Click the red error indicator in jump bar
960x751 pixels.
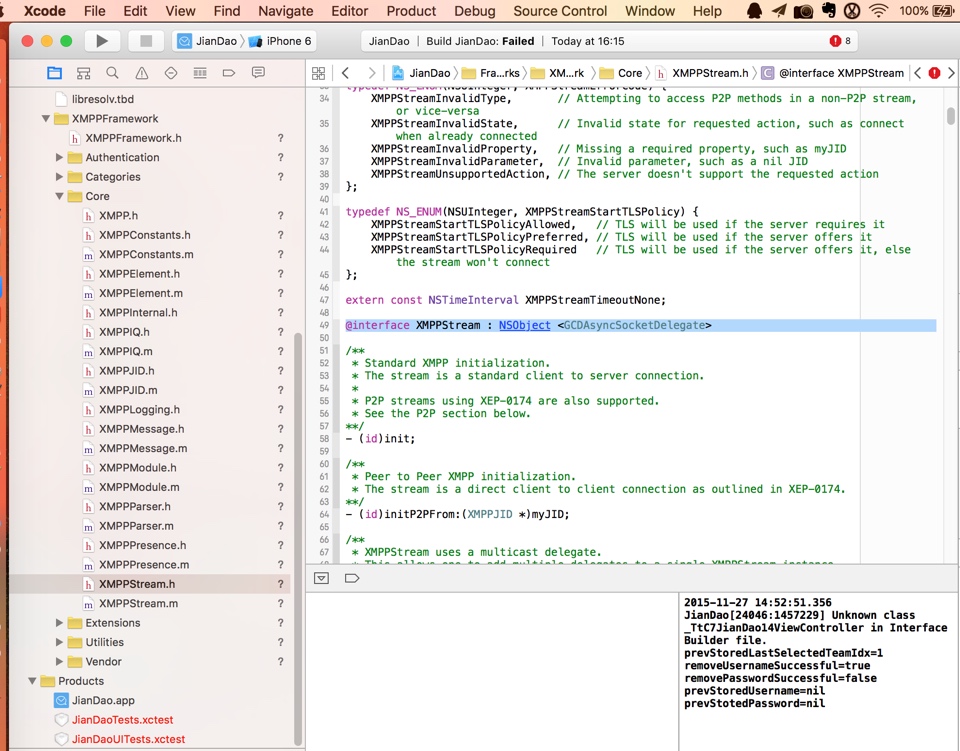pos(934,73)
